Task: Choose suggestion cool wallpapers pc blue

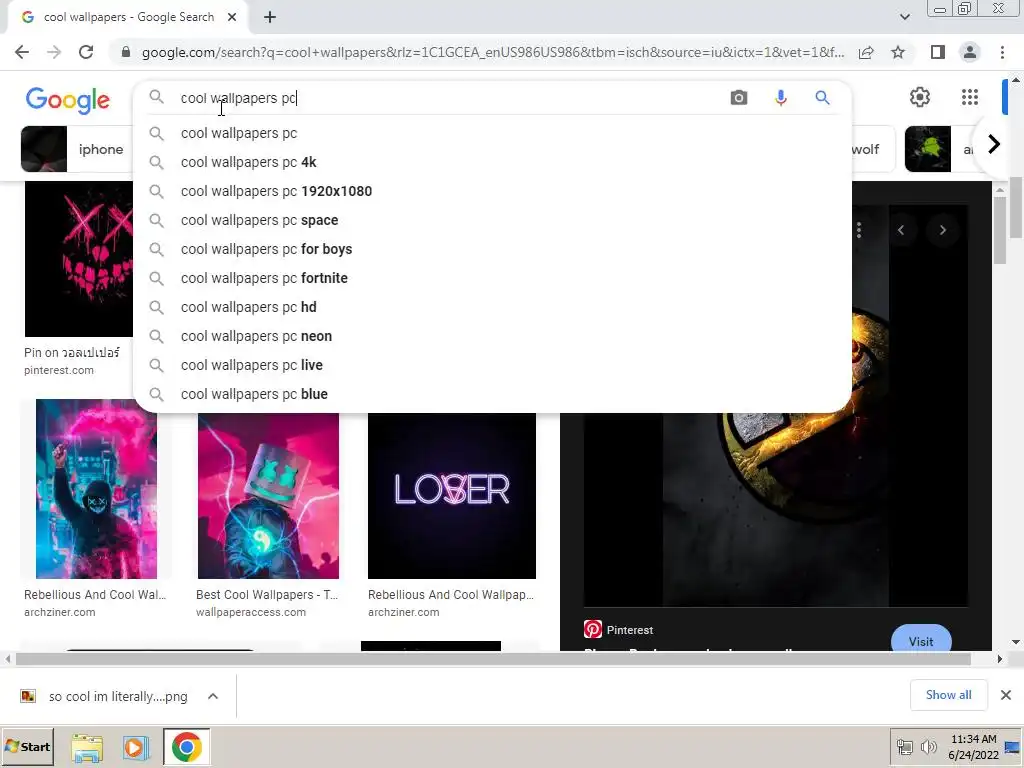Action: [492, 394]
